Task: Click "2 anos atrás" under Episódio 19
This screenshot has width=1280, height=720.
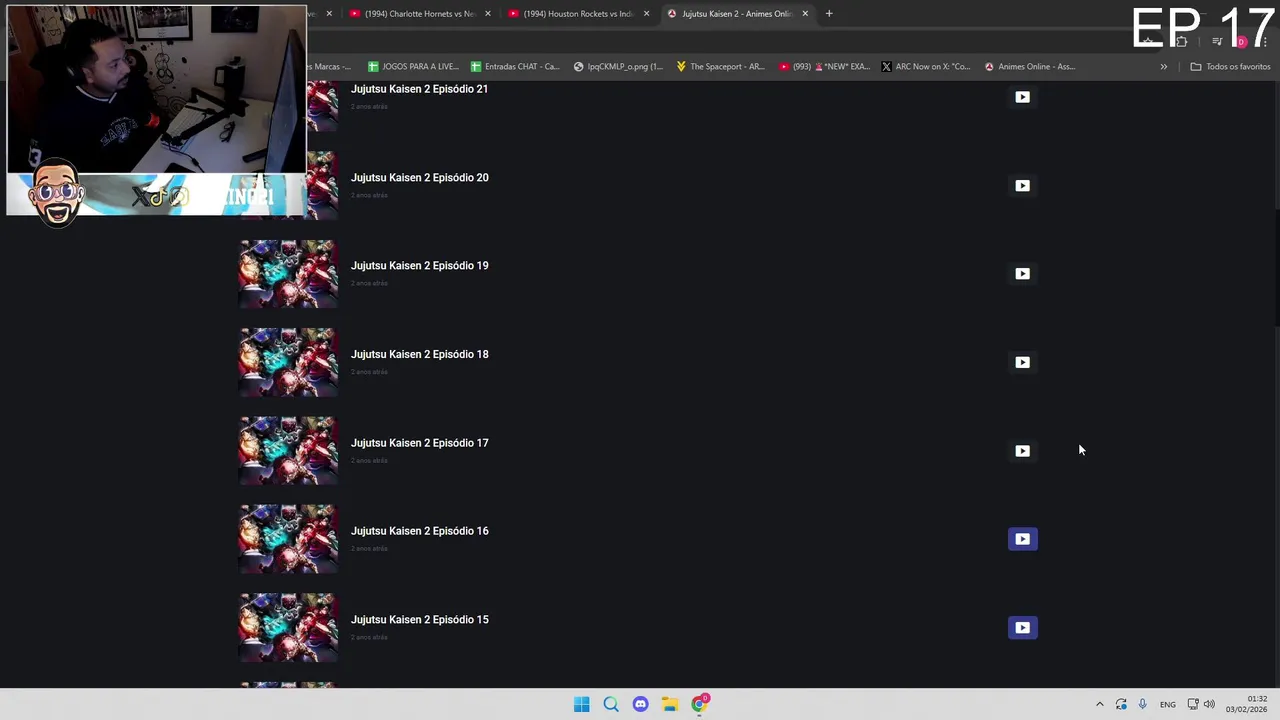Action: [369, 283]
